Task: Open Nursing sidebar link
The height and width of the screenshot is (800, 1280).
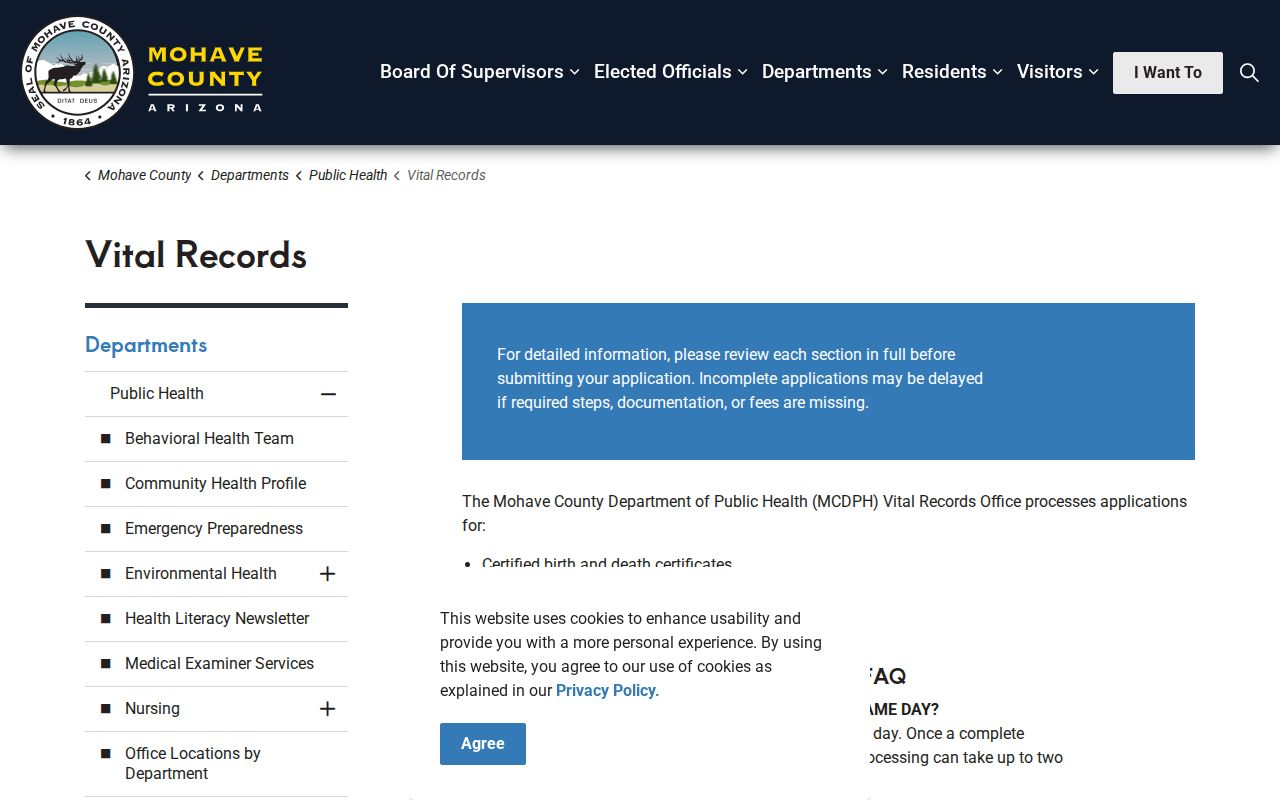Action: [x=152, y=708]
